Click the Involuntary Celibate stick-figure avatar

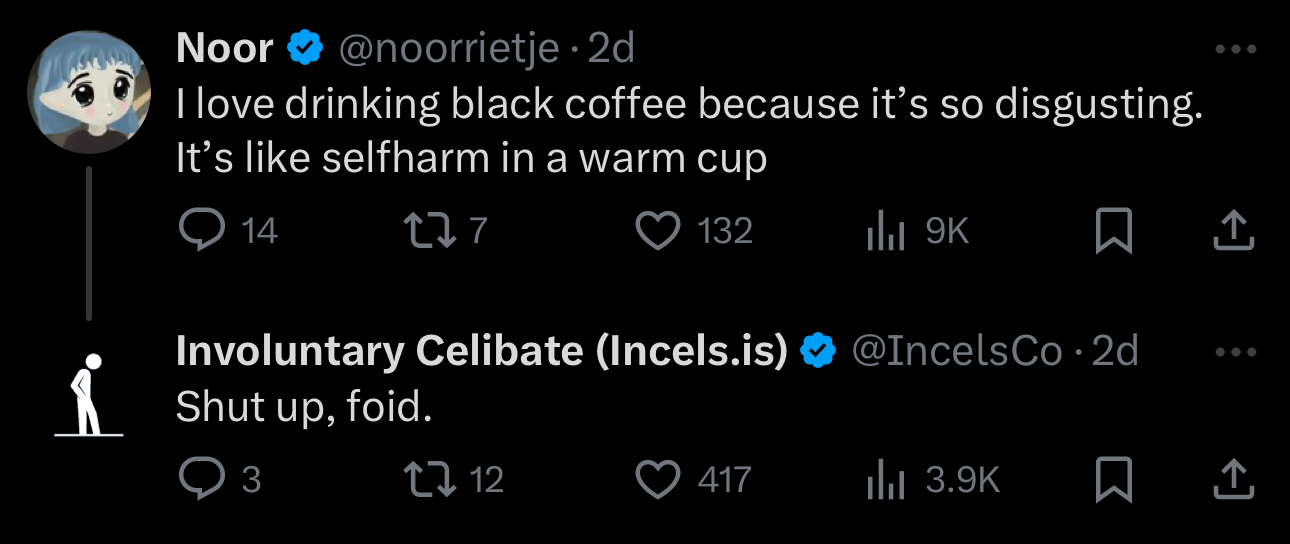[x=89, y=395]
